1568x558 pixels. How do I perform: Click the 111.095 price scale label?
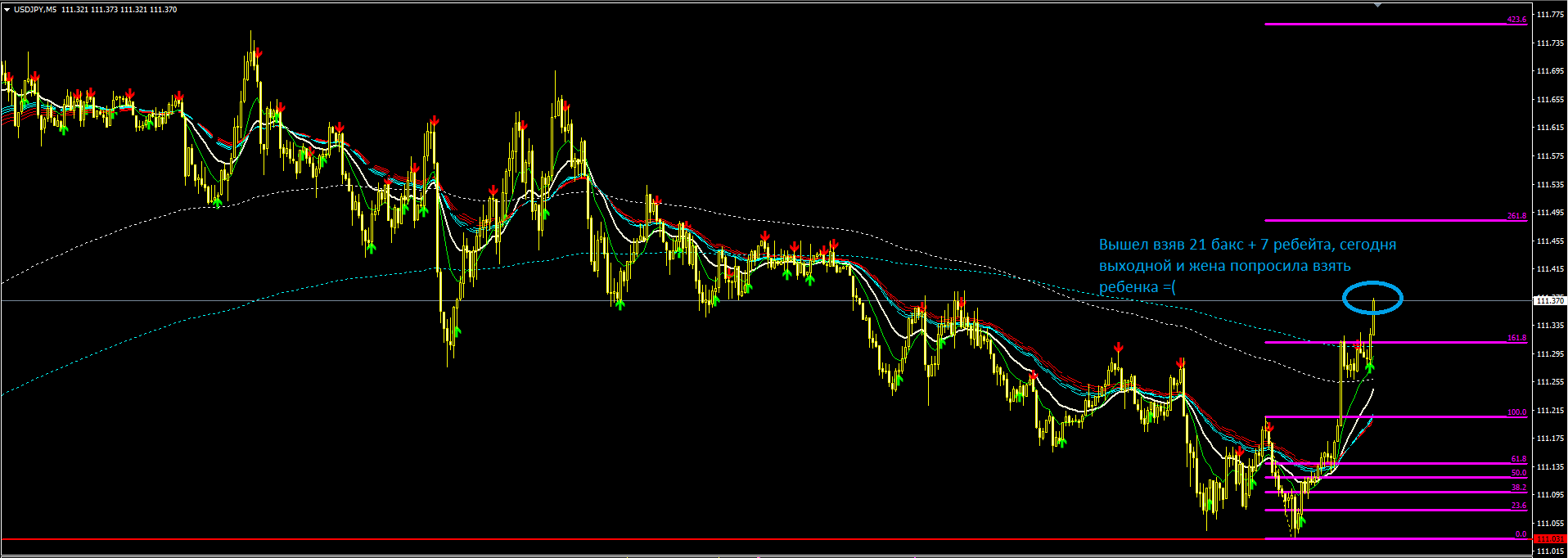pos(1550,495)
